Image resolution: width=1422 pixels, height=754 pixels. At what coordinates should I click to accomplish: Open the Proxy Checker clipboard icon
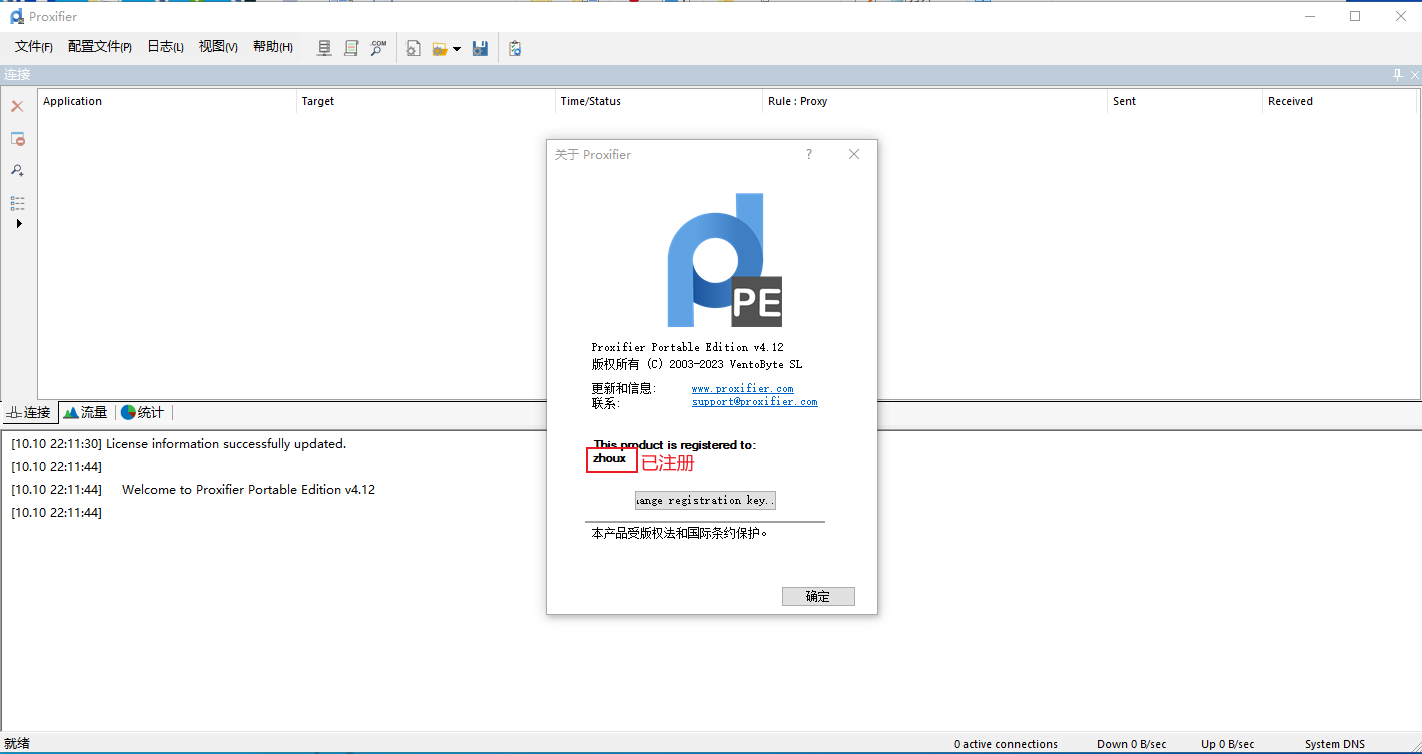[515, 48]
